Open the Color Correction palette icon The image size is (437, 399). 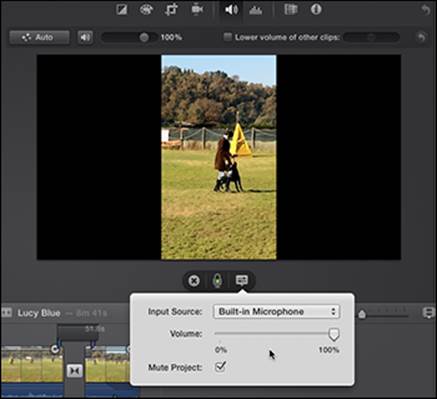146,10
